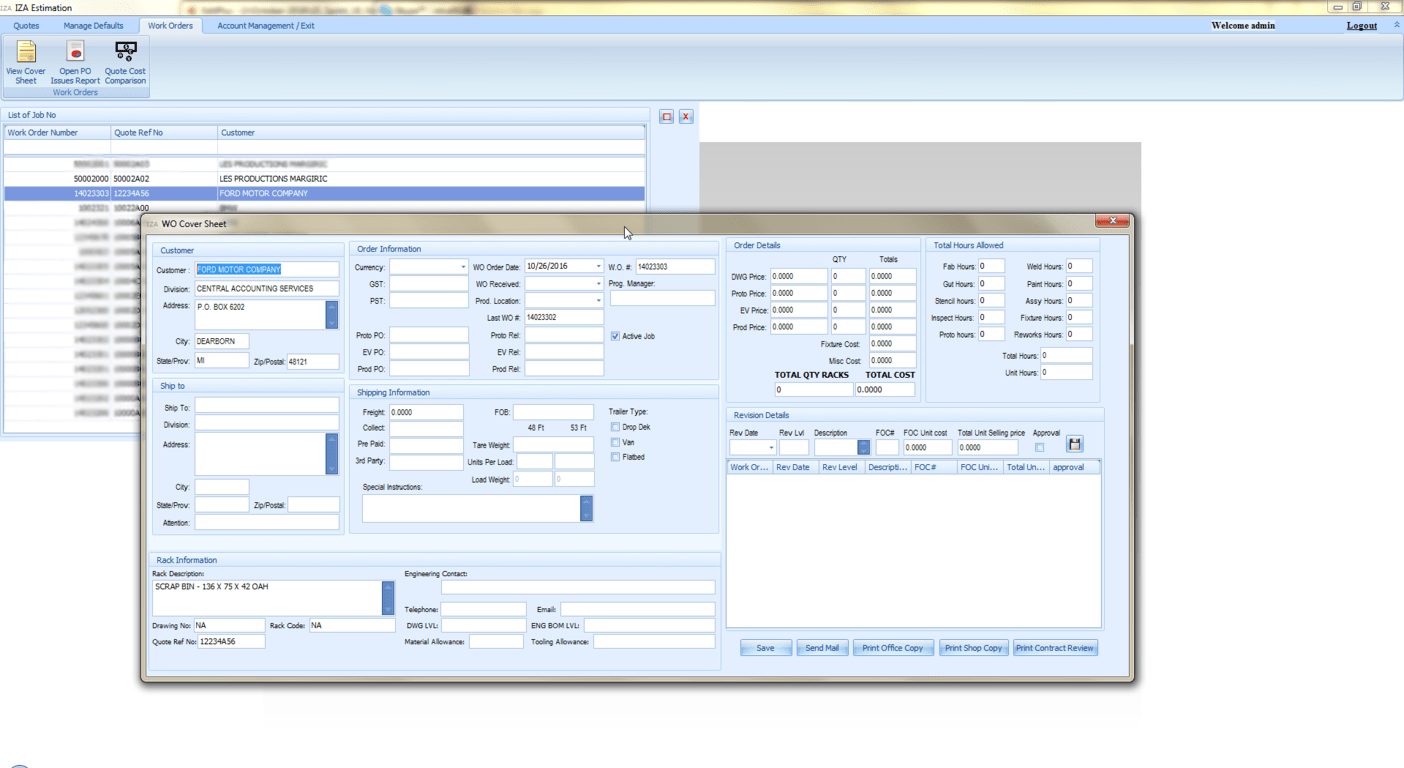Enable the Drop Dek trailer type

tap(615, 428)
